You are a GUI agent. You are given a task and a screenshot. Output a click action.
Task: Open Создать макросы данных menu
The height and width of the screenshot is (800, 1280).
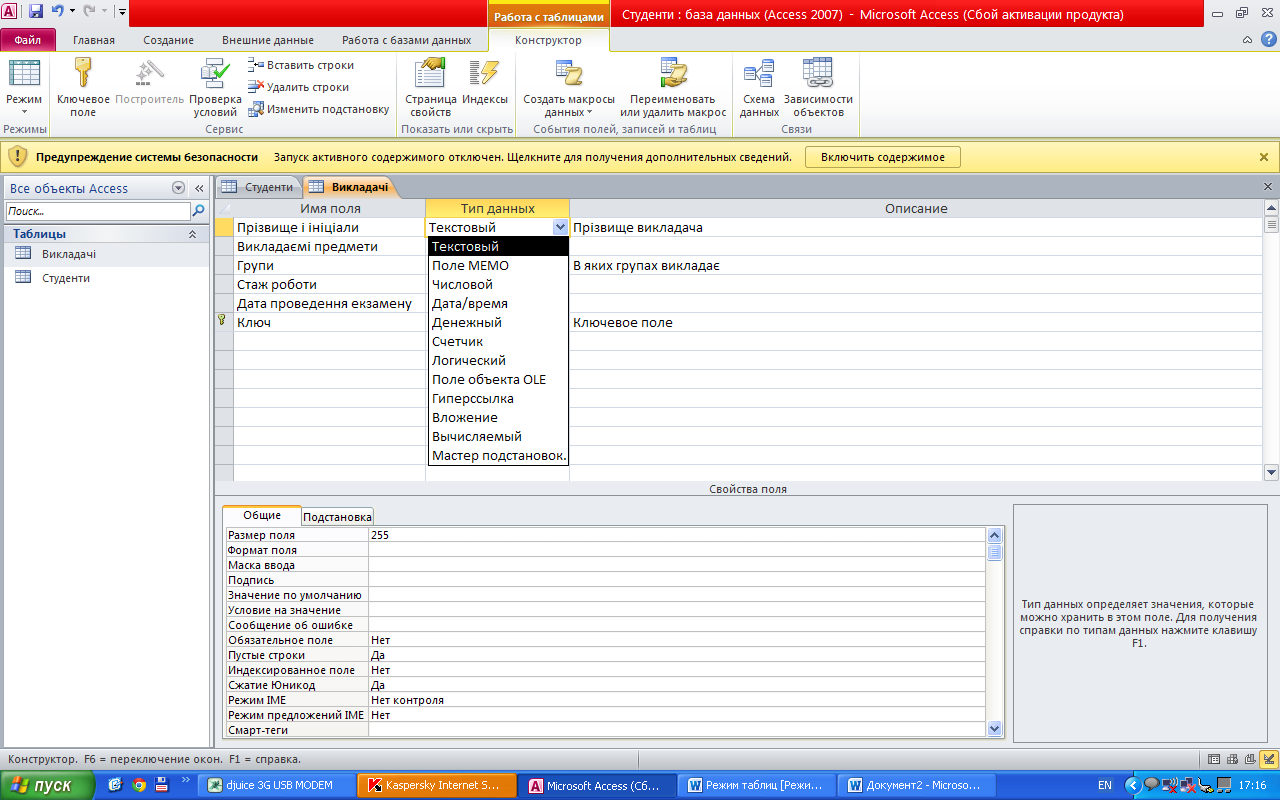click(569, 88)
